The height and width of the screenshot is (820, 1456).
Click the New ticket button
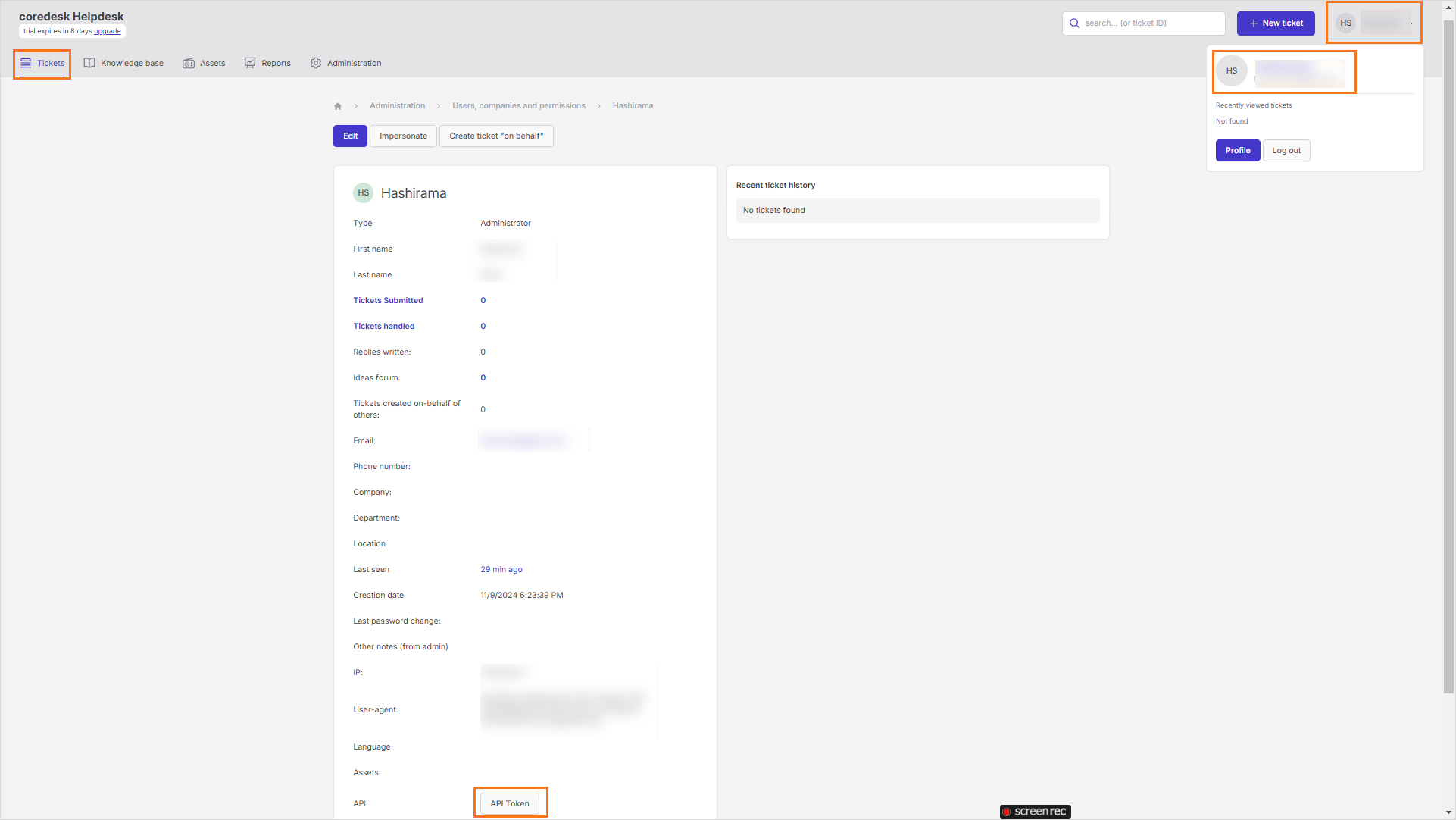(x=1276, y=23)
